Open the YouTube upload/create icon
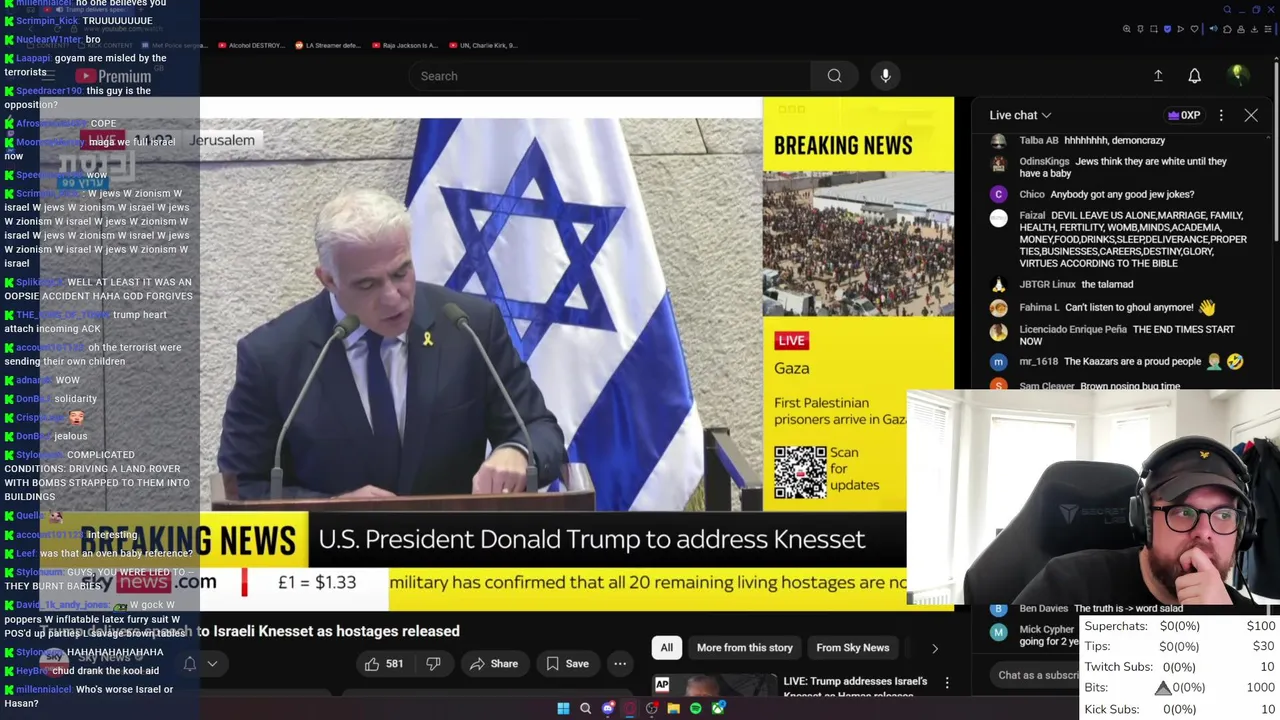Screen dimensions: 1280x720 click(x=1158, y=76)
